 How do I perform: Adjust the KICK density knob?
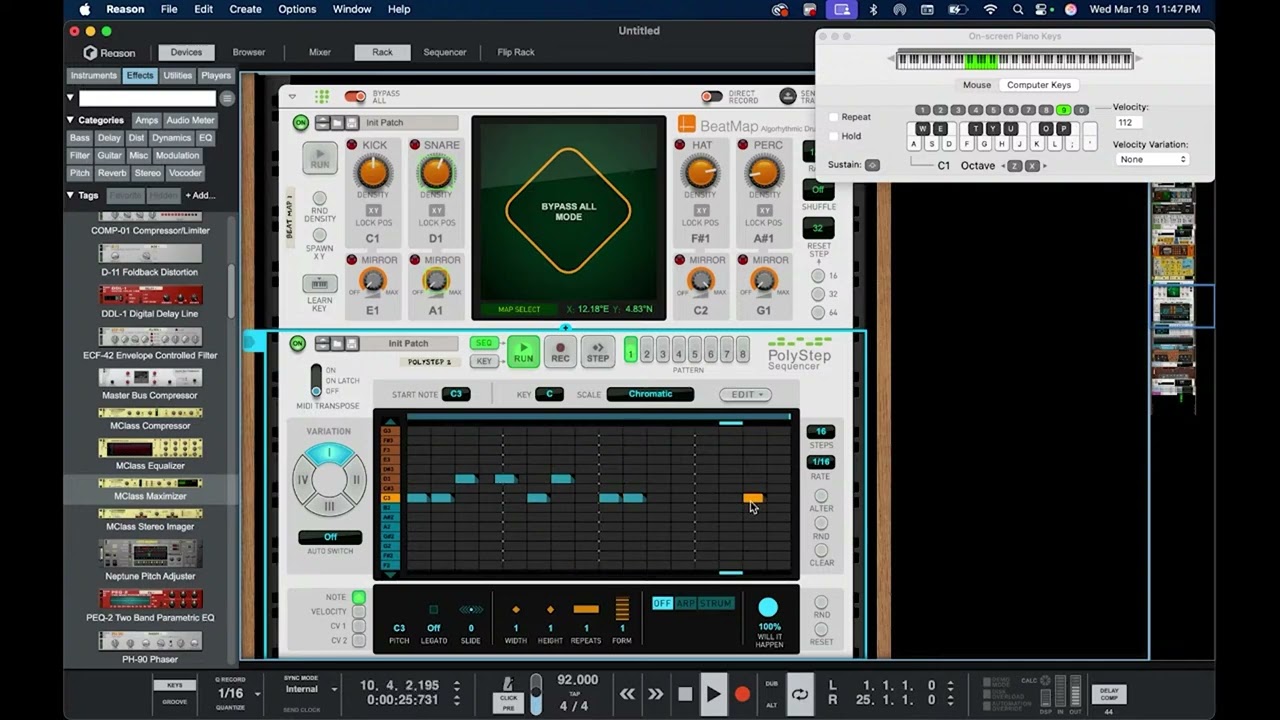[x=373, y=173]
